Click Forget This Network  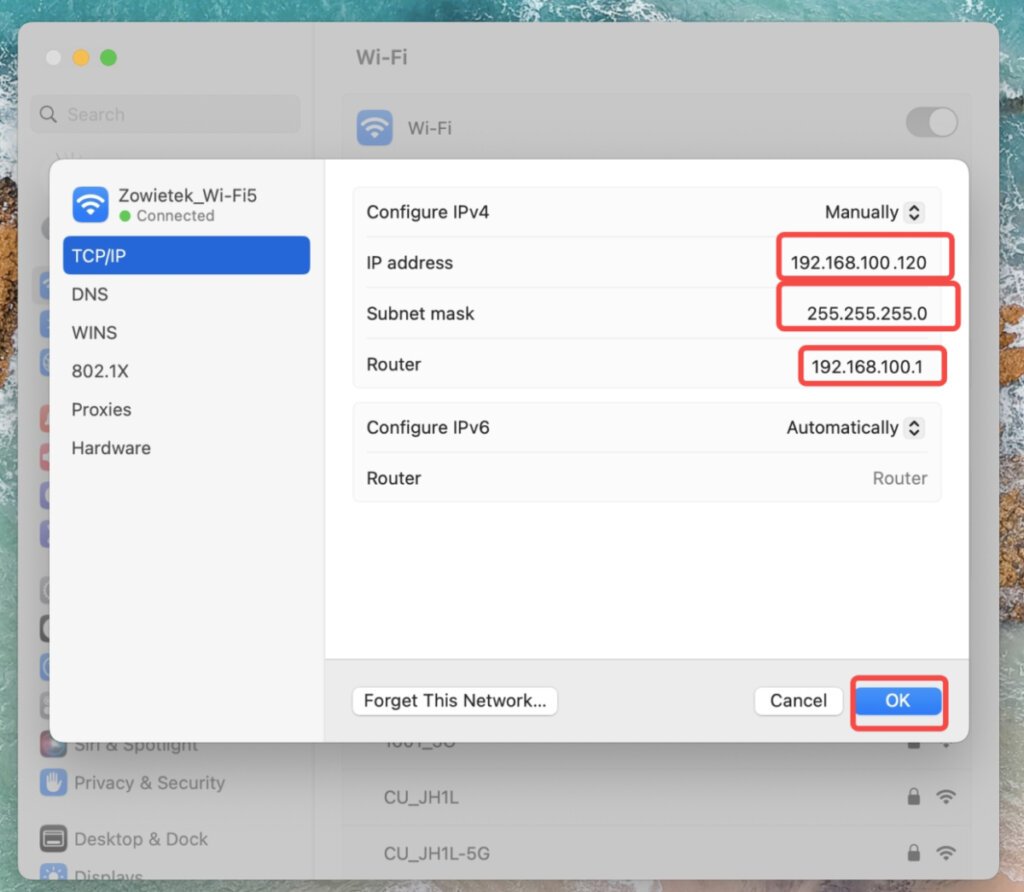[x=454, y=701]
